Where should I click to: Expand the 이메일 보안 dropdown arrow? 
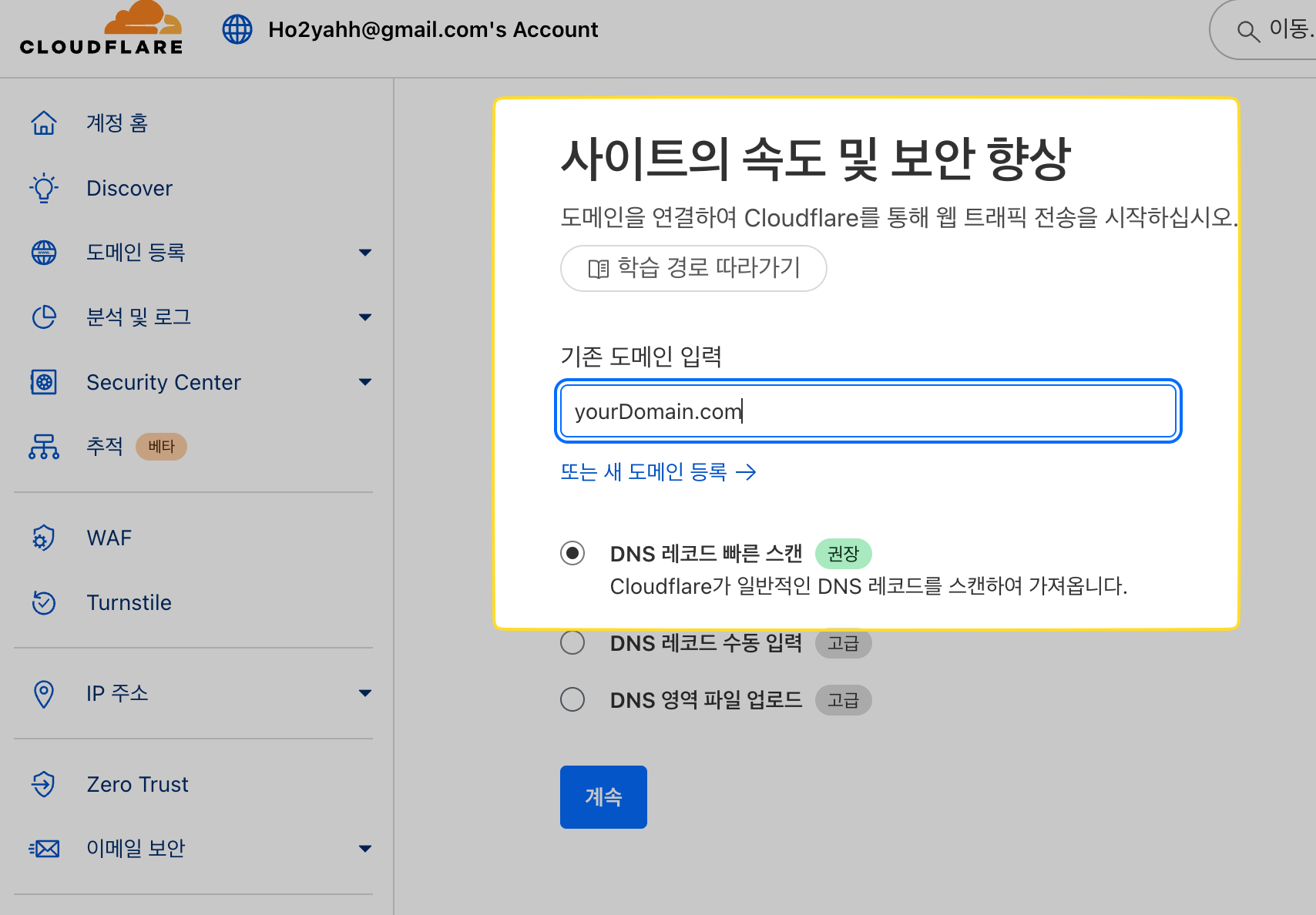(365, 849)
